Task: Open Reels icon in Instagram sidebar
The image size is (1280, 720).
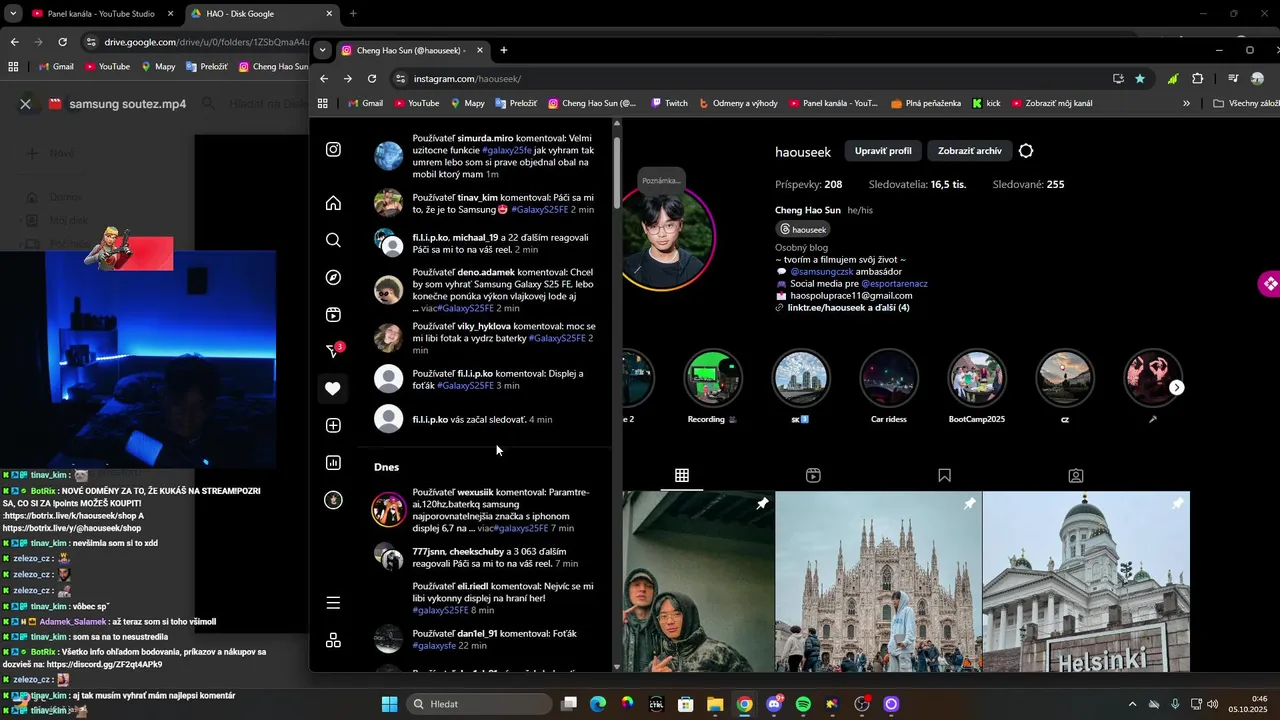Action: 333,314
